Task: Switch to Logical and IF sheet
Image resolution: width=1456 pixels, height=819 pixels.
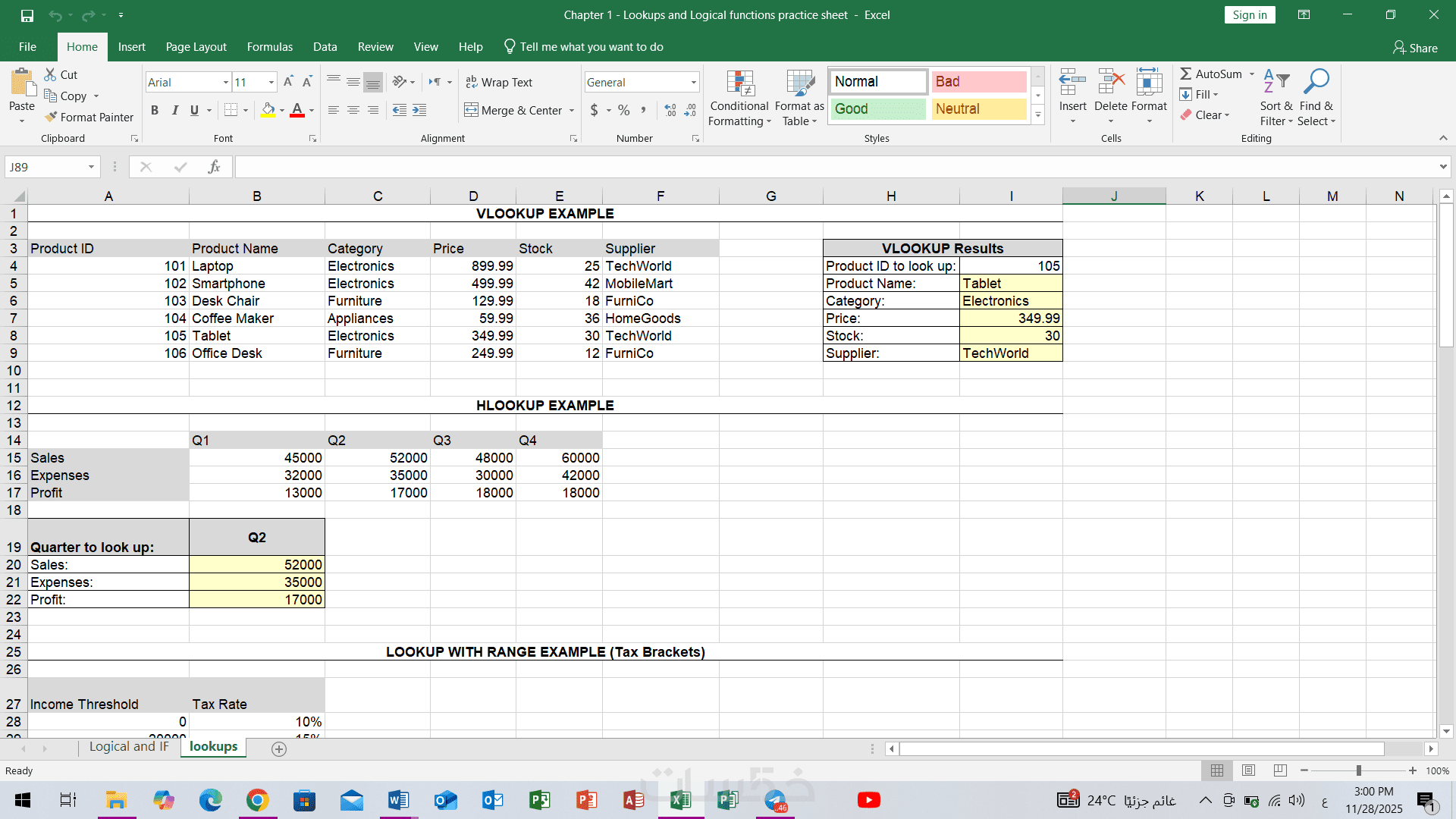Action: (129, 747)
